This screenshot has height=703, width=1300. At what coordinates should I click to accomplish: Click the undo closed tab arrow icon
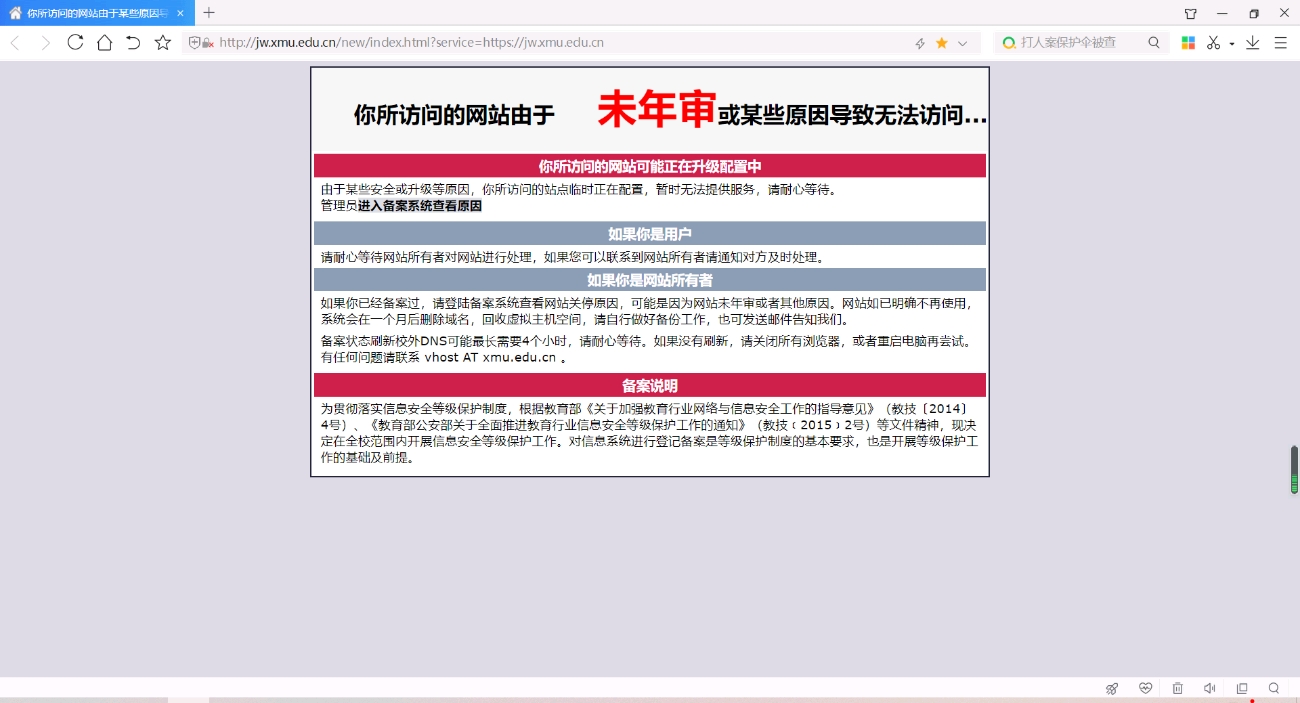coord(133,43)
